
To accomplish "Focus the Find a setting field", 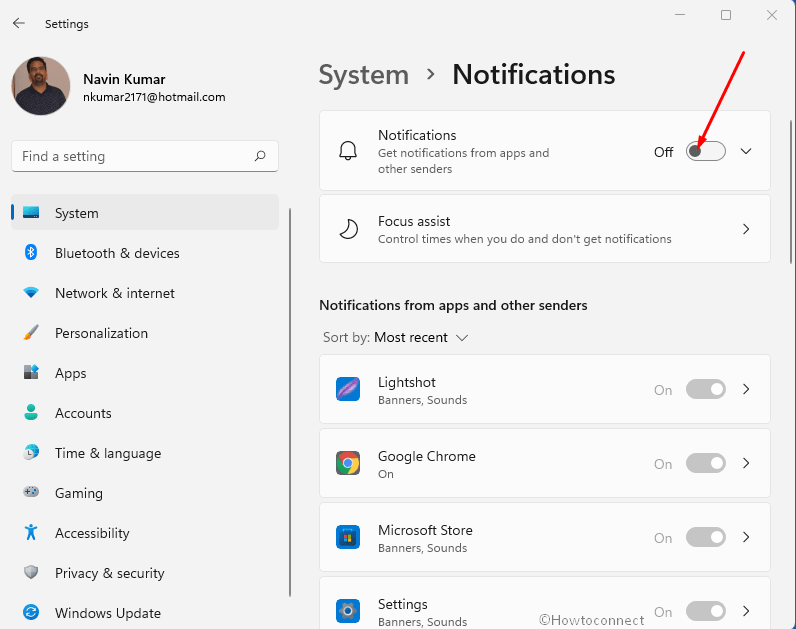I will pos(145,156).
